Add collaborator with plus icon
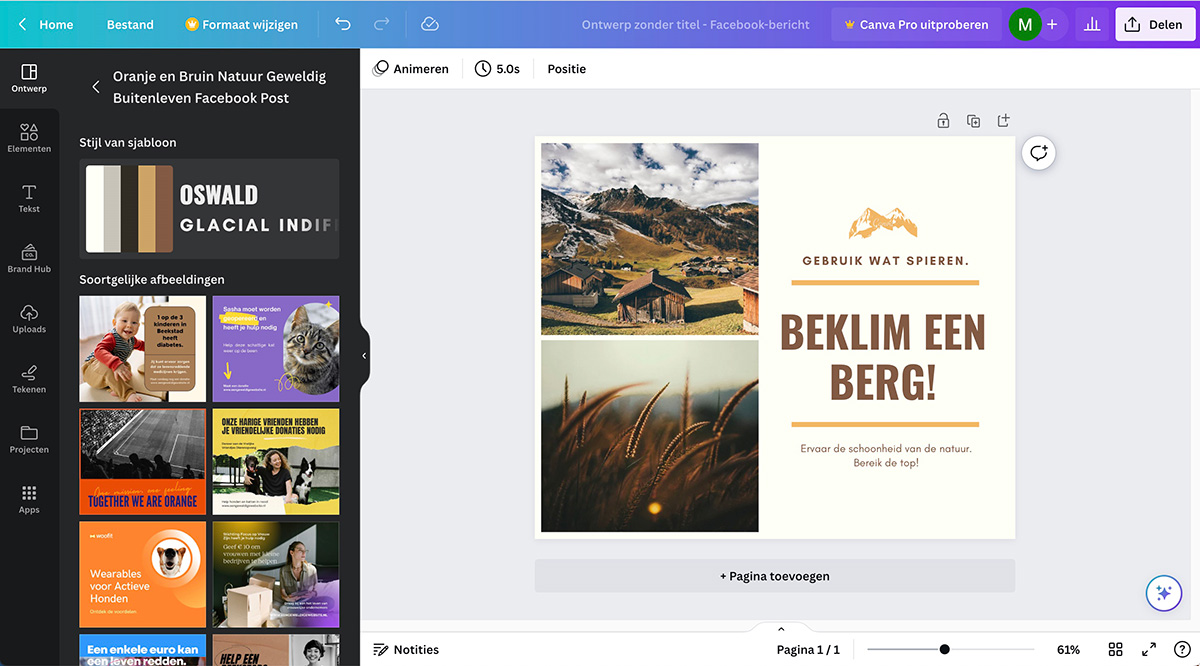 coord(1052,24)
